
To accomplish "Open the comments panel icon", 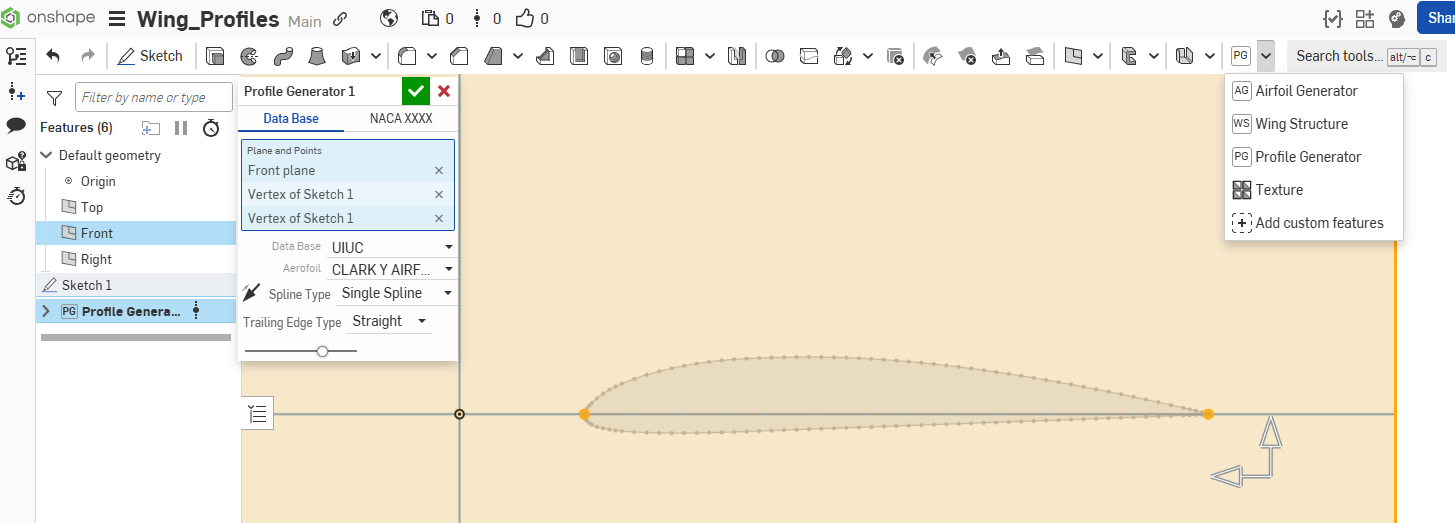I will click(16, 125).
